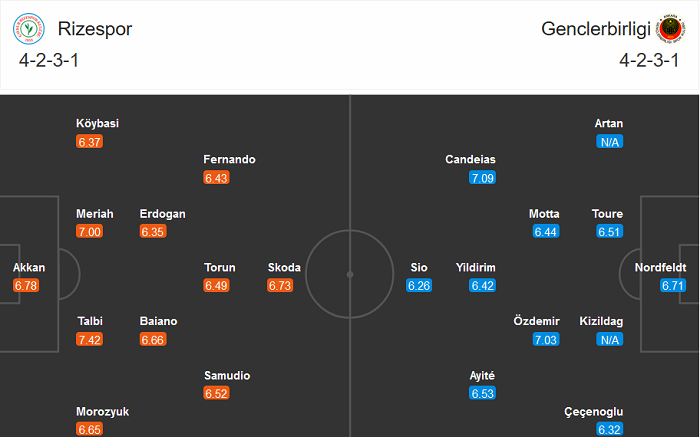Click player name Skoda
Viewport: 700px width, 437px height.
click(284, 267)
